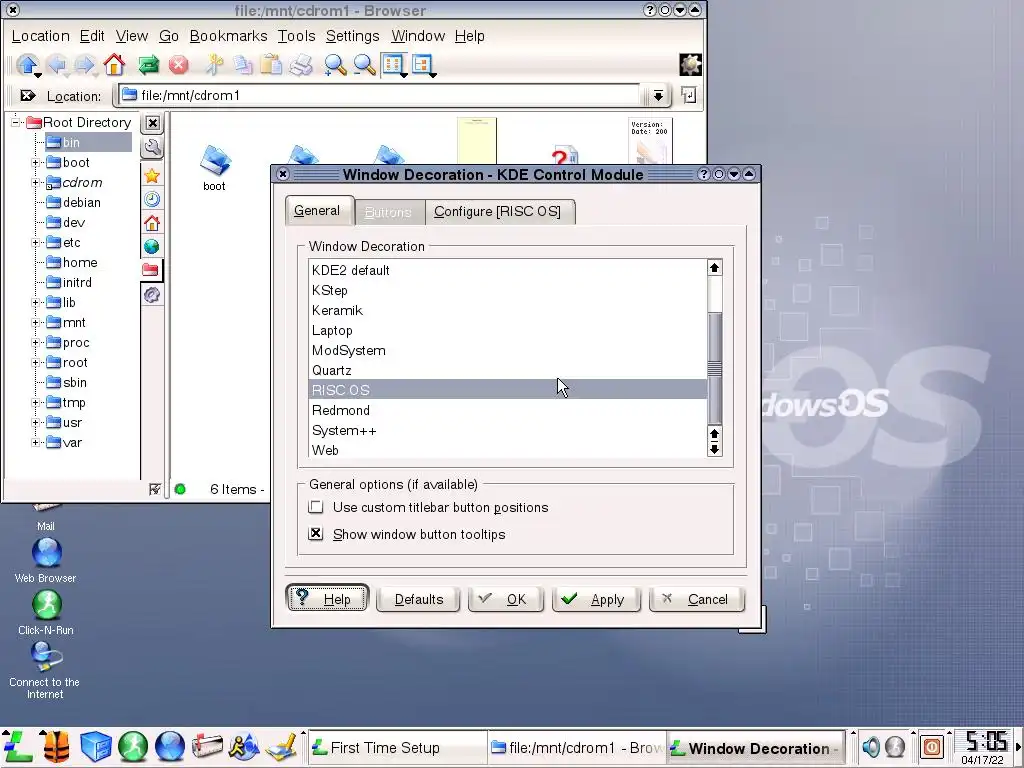Switch to tree view in Browser toolbar

[423, 65]
